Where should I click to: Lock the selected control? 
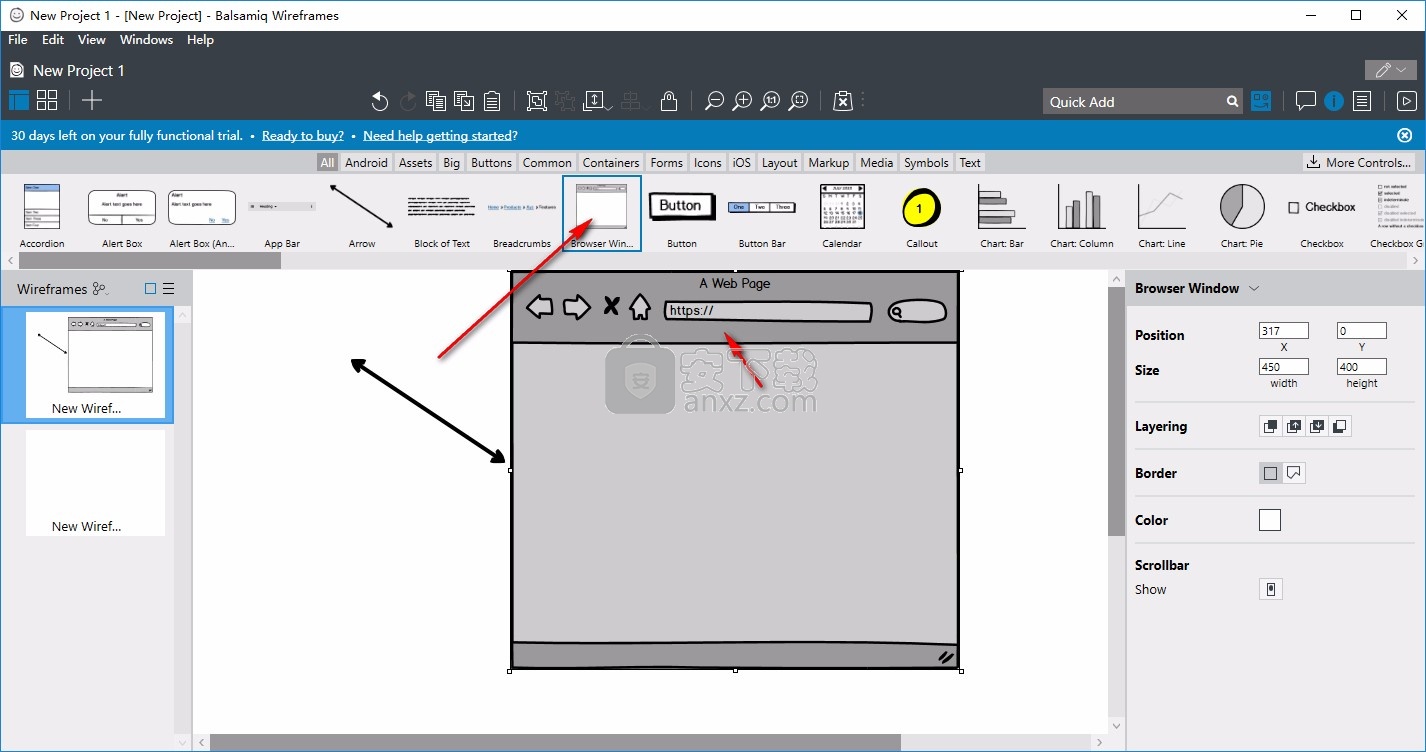669,101
